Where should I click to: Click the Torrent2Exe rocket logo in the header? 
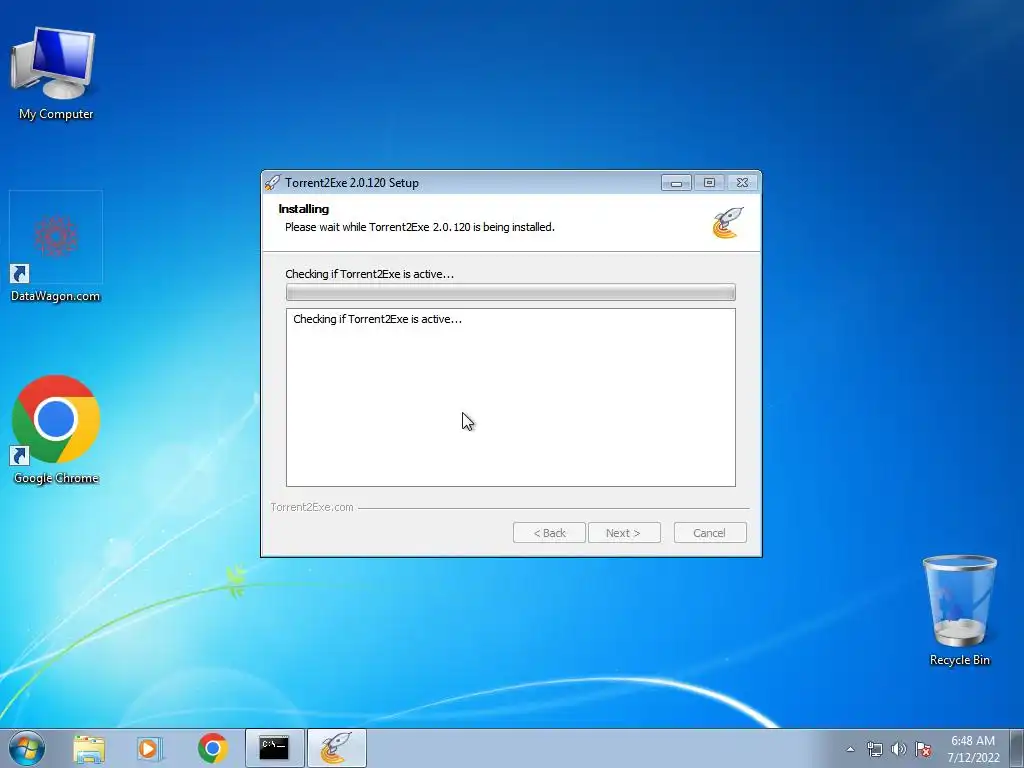click(x=728, y=223)
